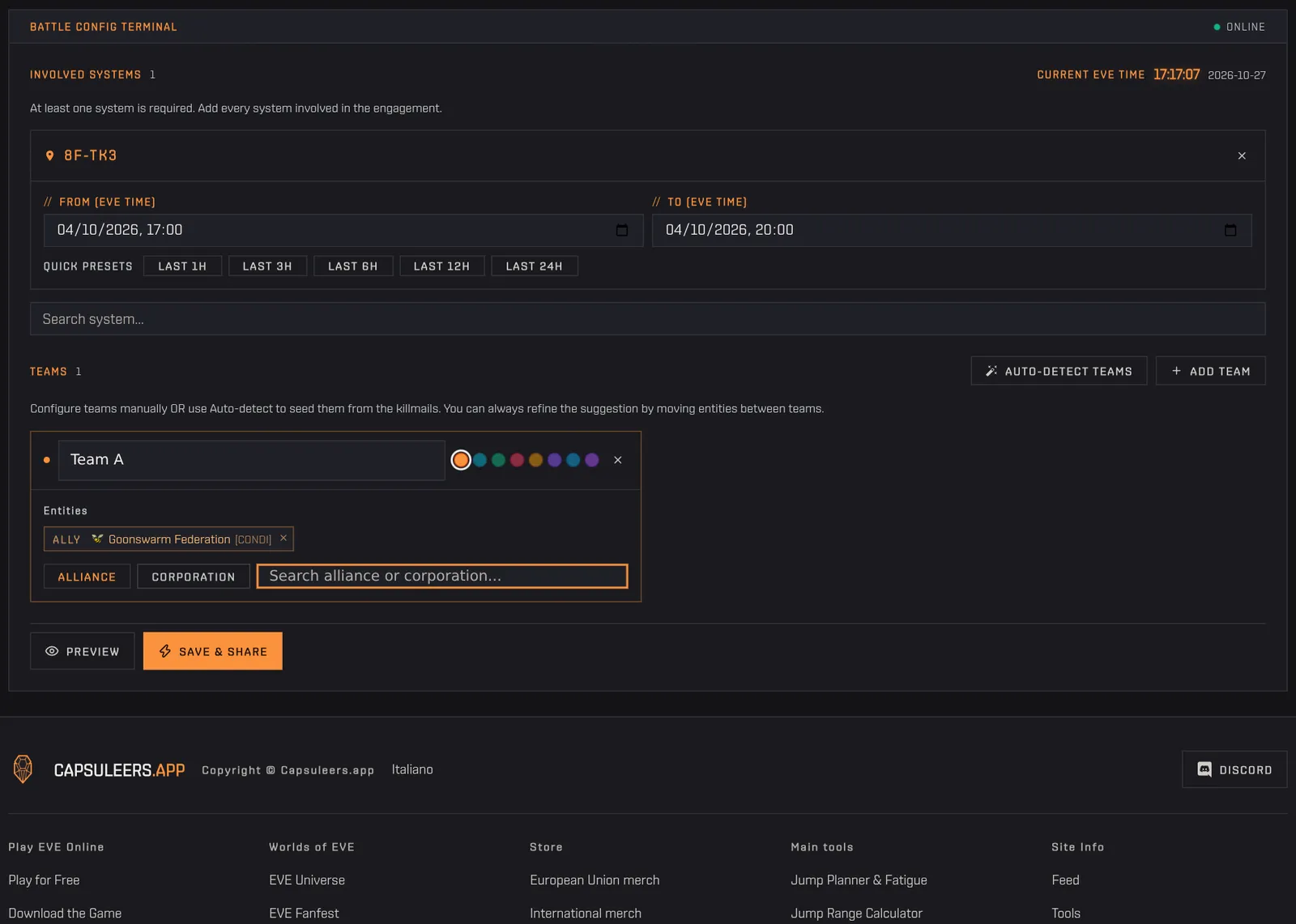Switch entity search to Alliance
This screenshot has height=924, width=1296.
(x=87, y=577)
